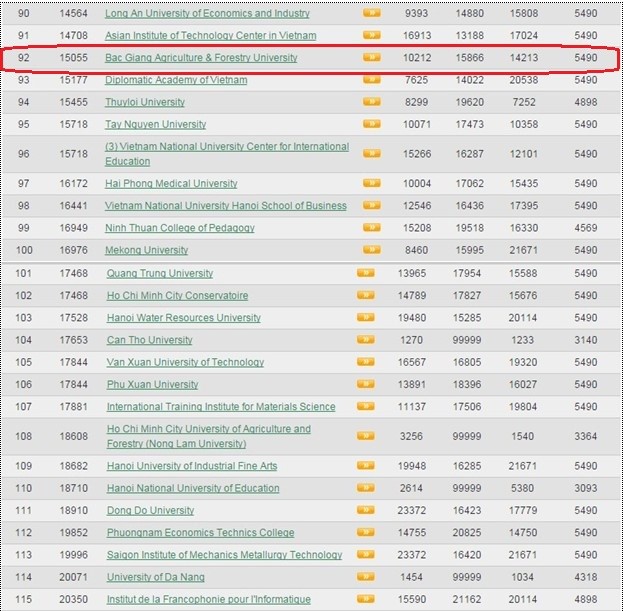The height and width of the screenshot is (611, 623).
Task: Visit Ninh Thuan College of Pedagogy link
Action: [x=180, y=228]
